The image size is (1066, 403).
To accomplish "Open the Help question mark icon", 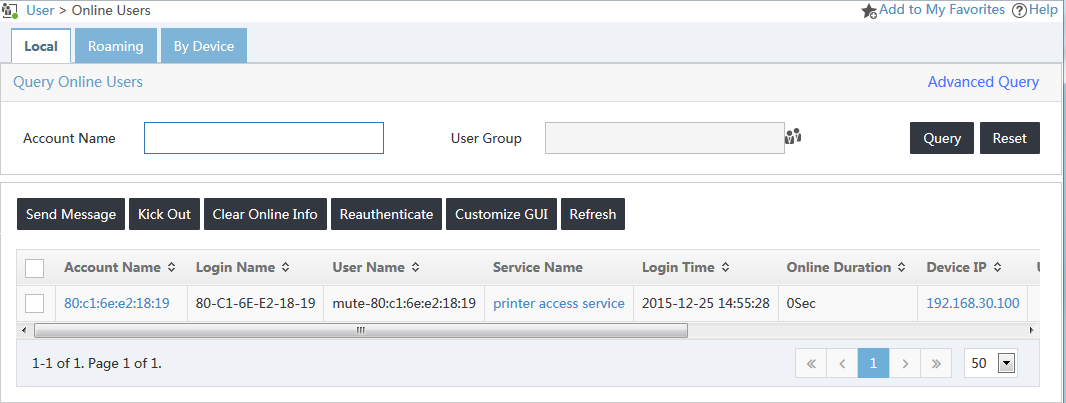I will (x=1019, y=10).
